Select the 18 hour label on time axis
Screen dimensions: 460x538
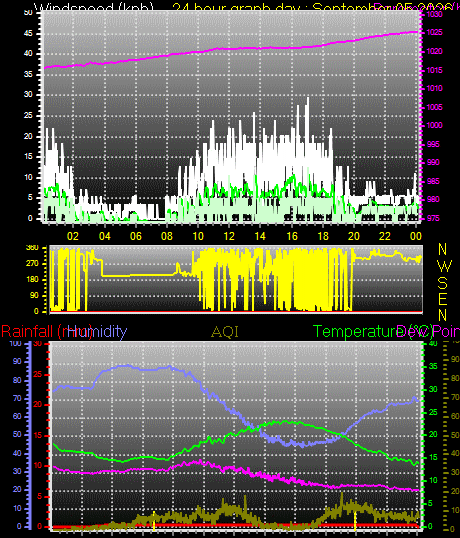point(323,236)
